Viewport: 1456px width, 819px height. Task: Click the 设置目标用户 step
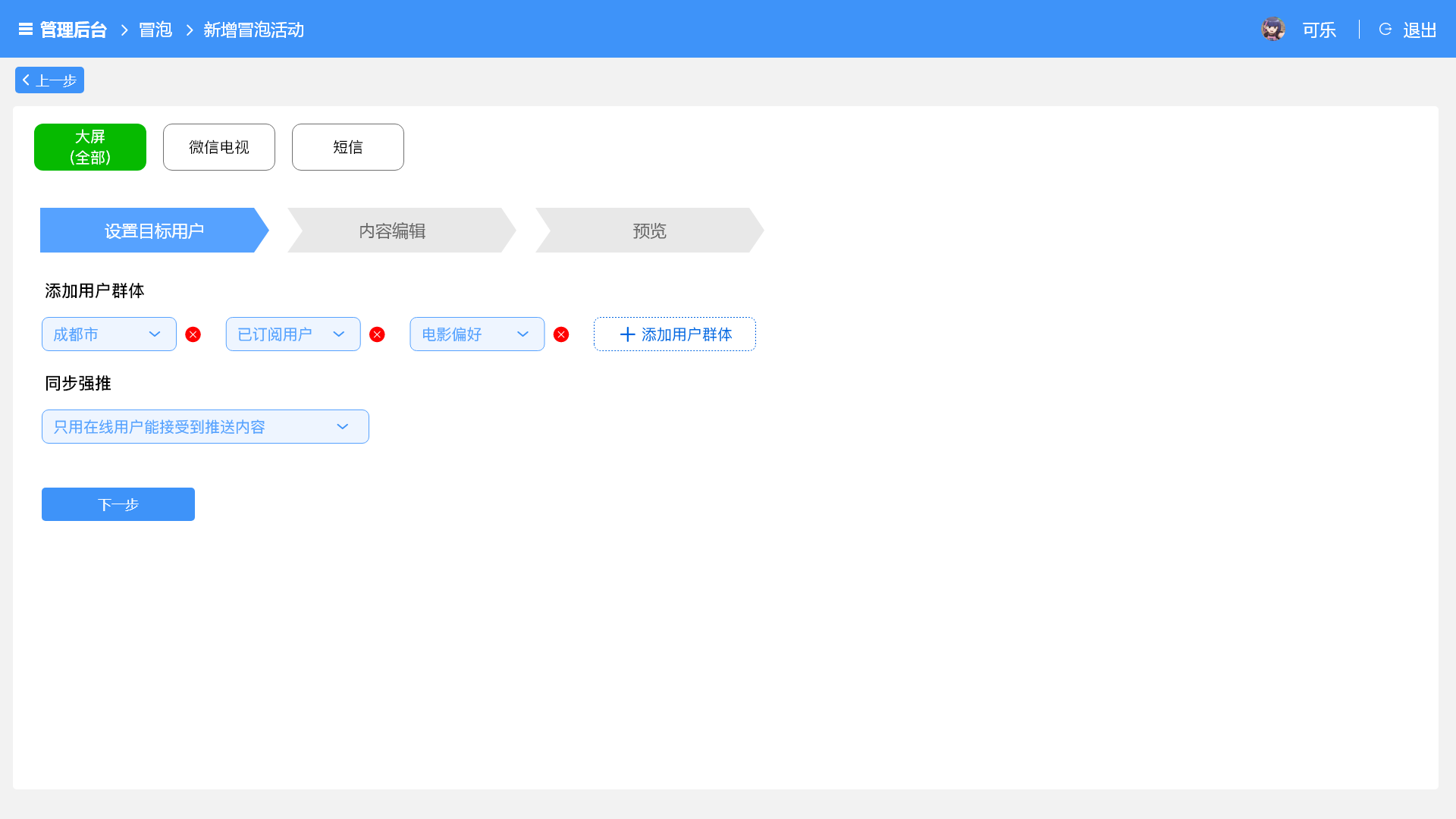point(154,231)
